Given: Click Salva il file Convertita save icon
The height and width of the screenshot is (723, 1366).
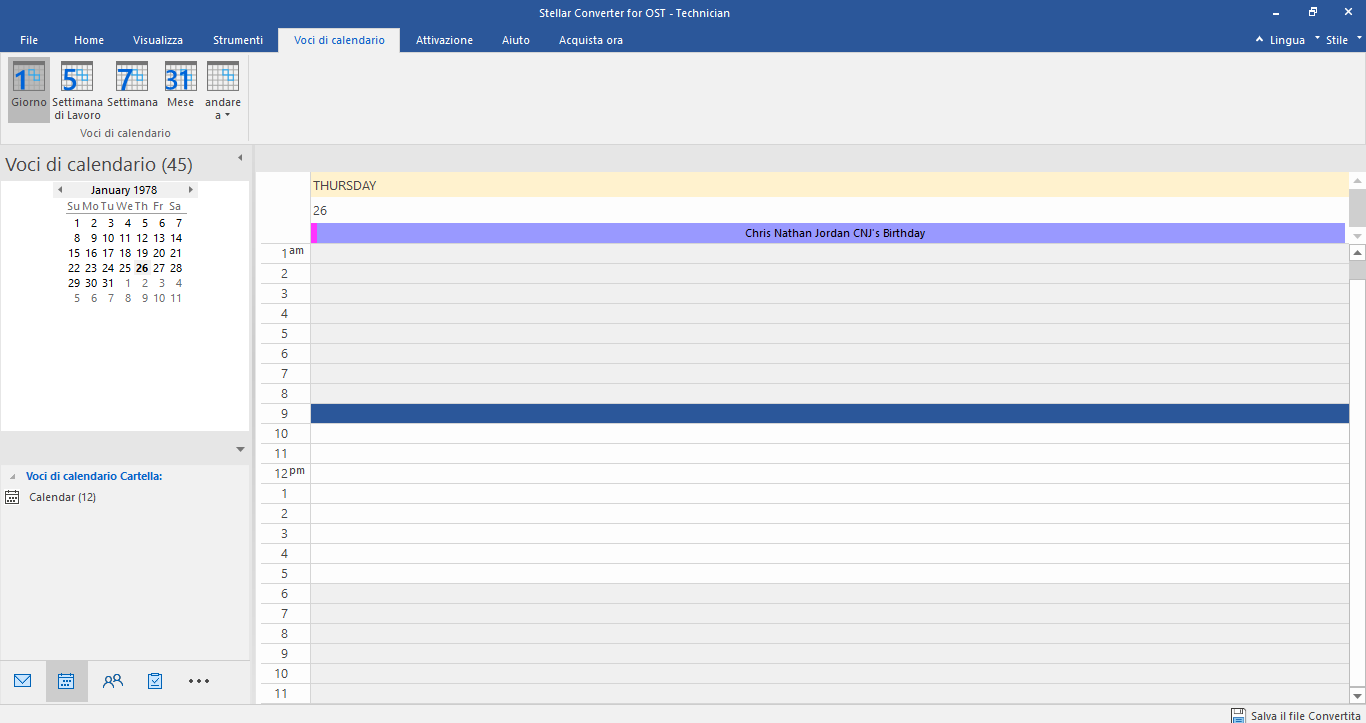Looking at the screenshot, I should pyautogui.click(x=1239, y=715).
